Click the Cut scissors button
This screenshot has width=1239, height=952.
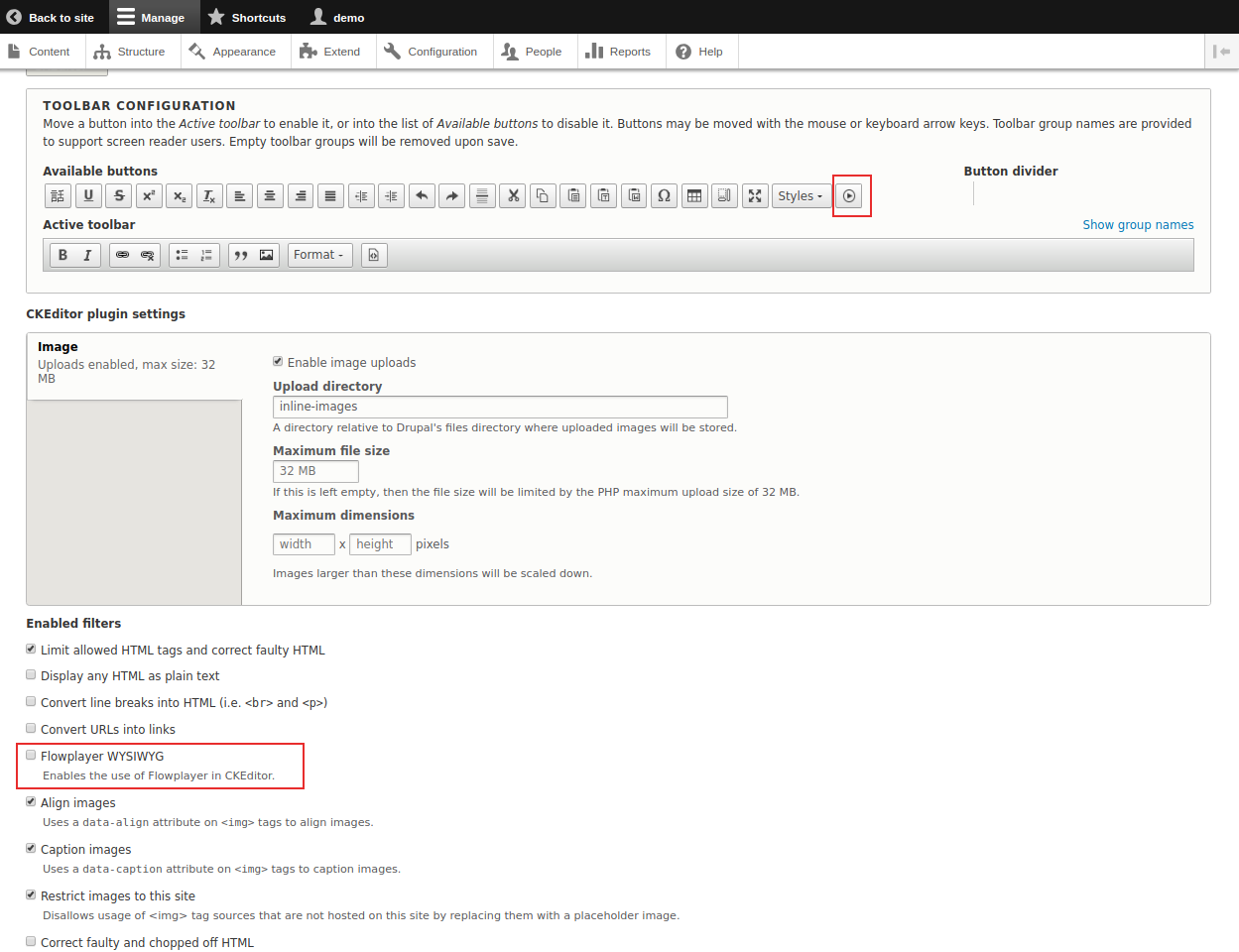tap(513, 196)
